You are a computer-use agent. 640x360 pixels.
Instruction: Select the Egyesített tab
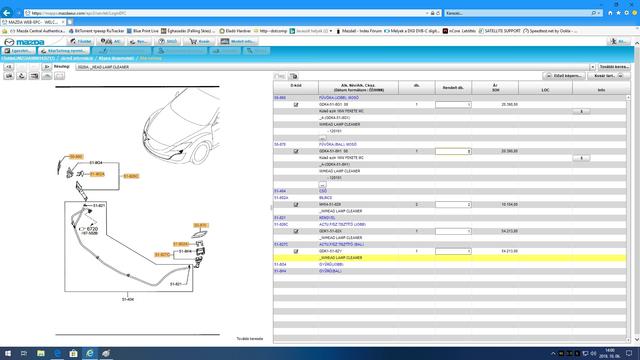(19, 51)
